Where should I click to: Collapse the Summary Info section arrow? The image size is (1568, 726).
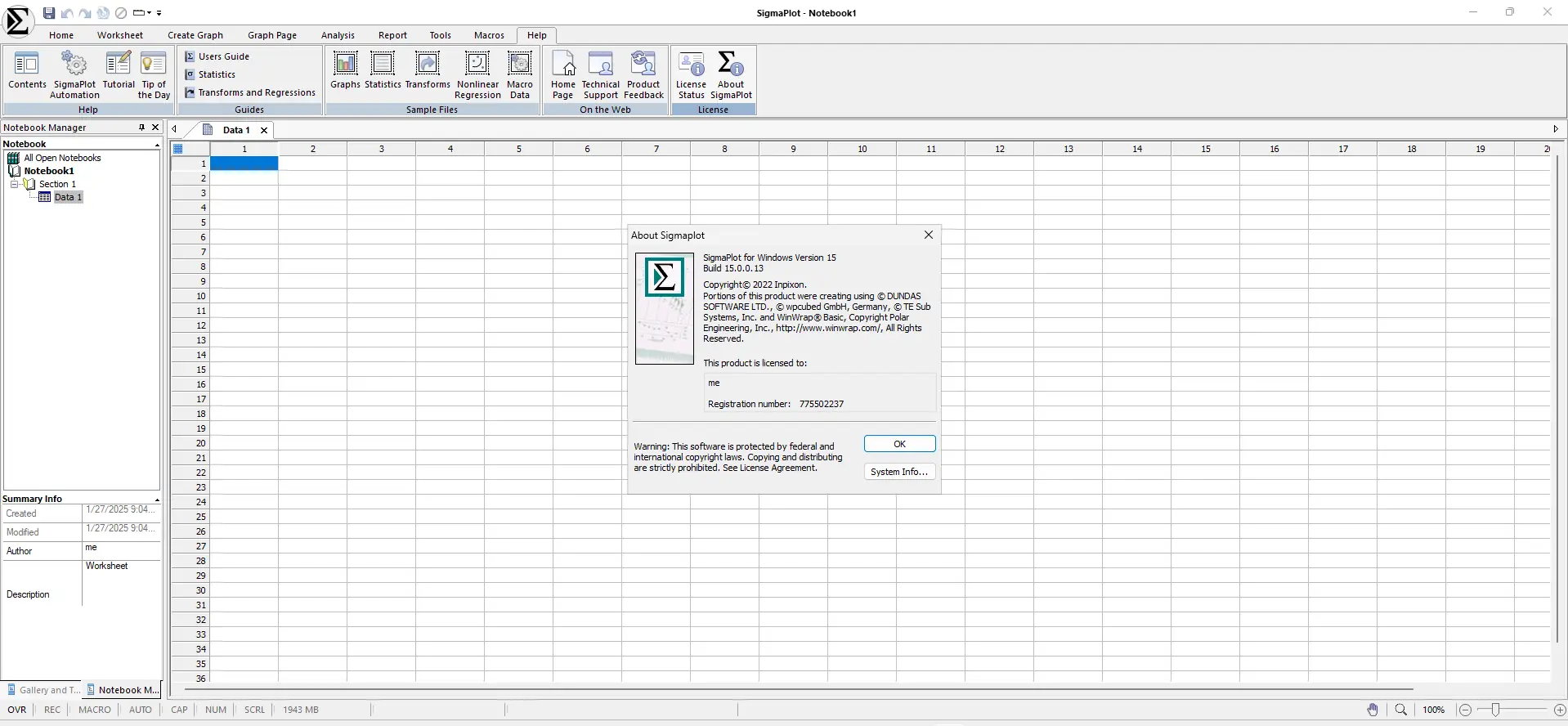click(x=157, y=500)
